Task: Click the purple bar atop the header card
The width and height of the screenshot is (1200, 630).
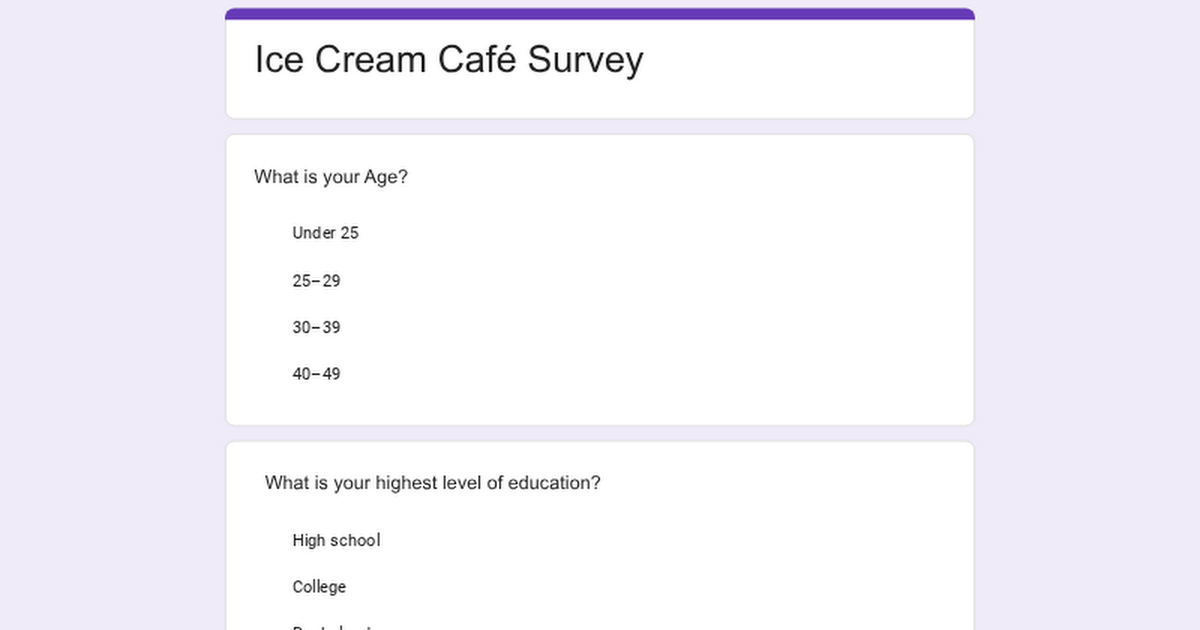Action: pyautogui.click(x=600, y=14)
